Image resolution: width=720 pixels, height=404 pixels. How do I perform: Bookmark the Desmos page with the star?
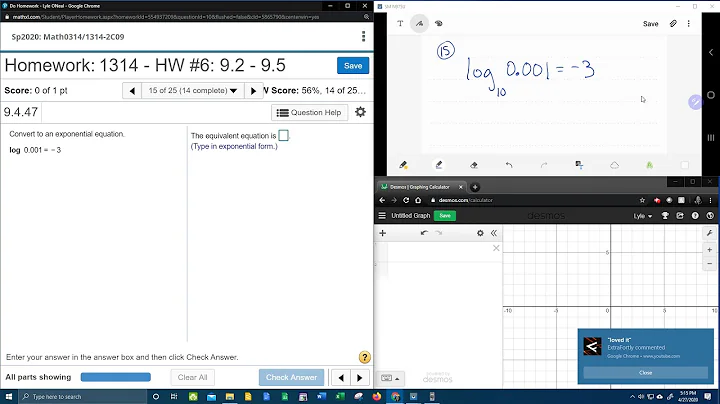click(642, 200)
